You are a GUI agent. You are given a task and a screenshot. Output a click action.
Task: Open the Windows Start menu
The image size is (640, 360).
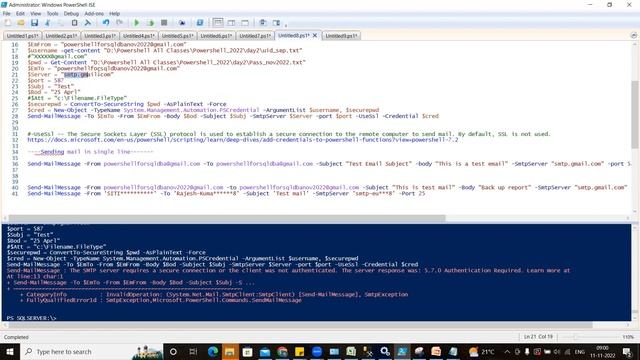point(9,351)
